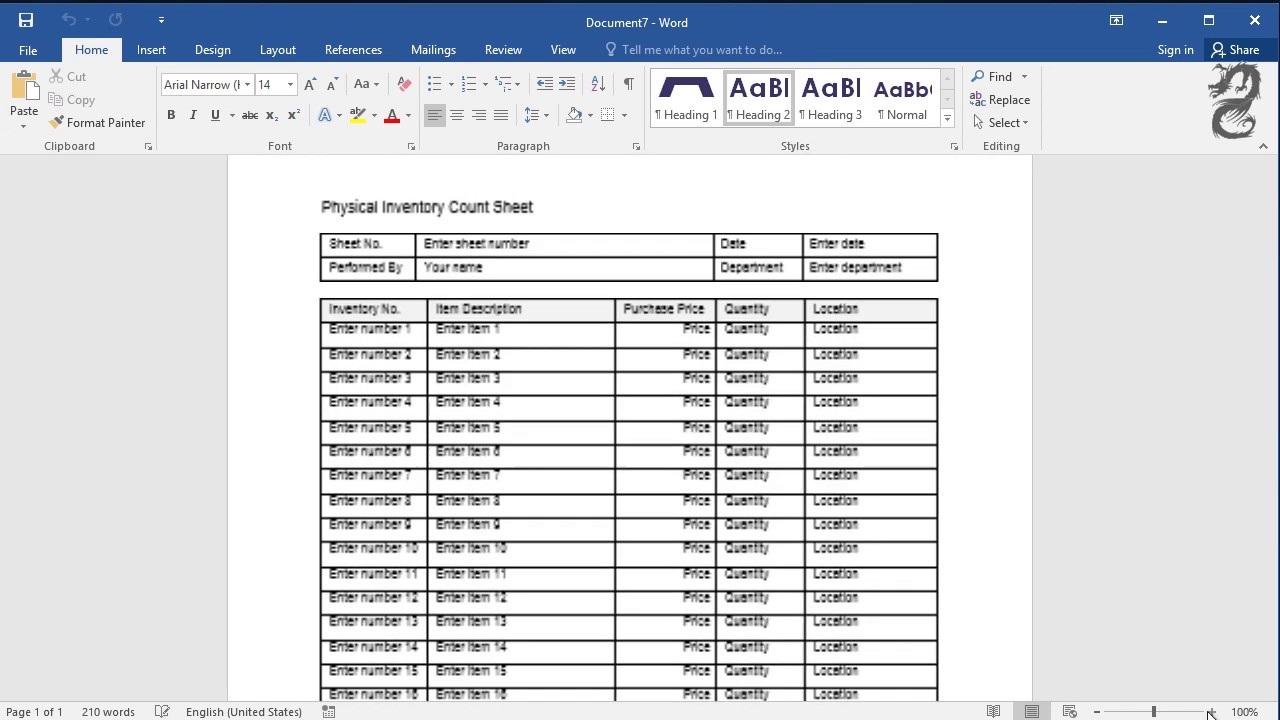Viewport: 1280px width, 720px height.
Task: Open the Review tab
Action: click(x=503, y=50)
